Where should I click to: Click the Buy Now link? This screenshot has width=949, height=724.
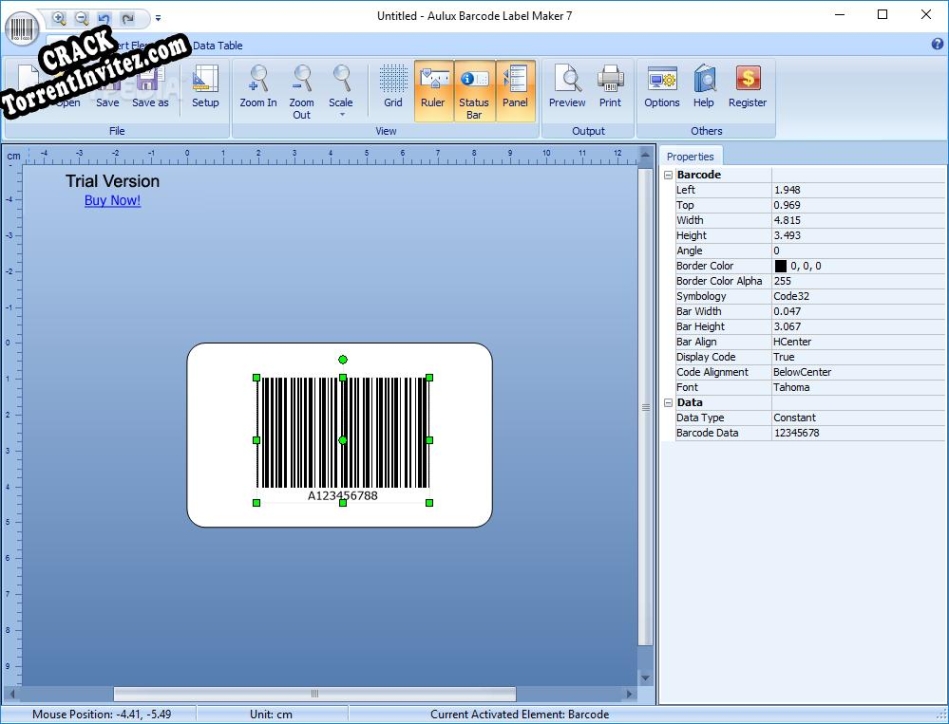(111, 200)
